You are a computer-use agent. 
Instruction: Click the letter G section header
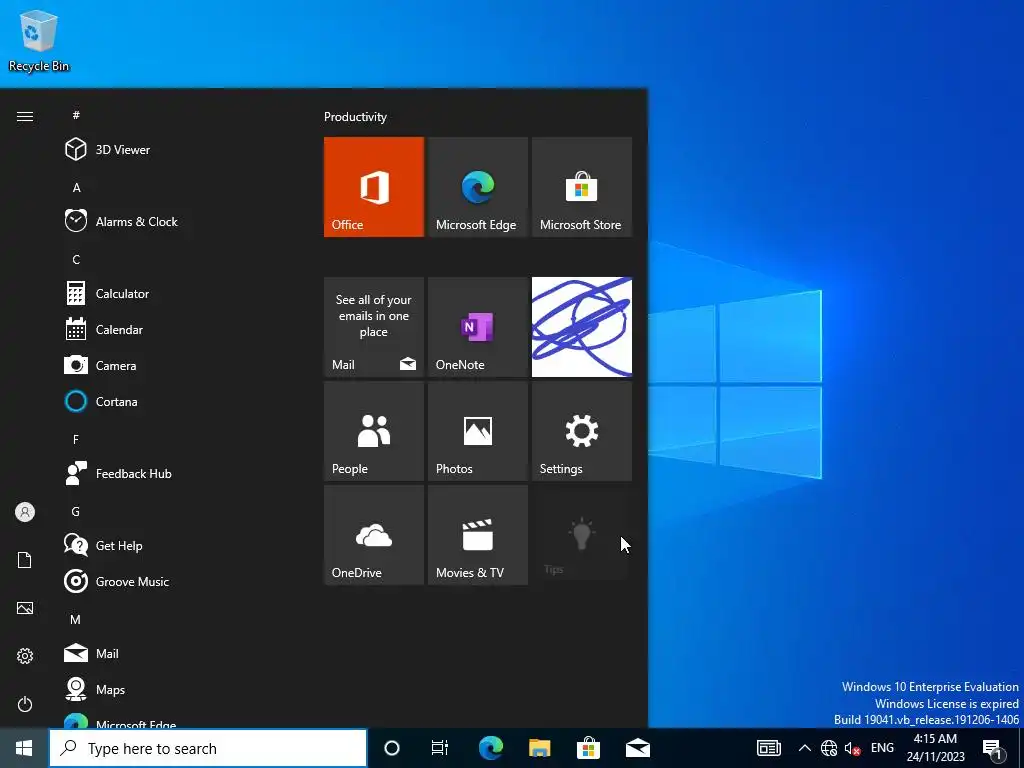coord(76,511)
